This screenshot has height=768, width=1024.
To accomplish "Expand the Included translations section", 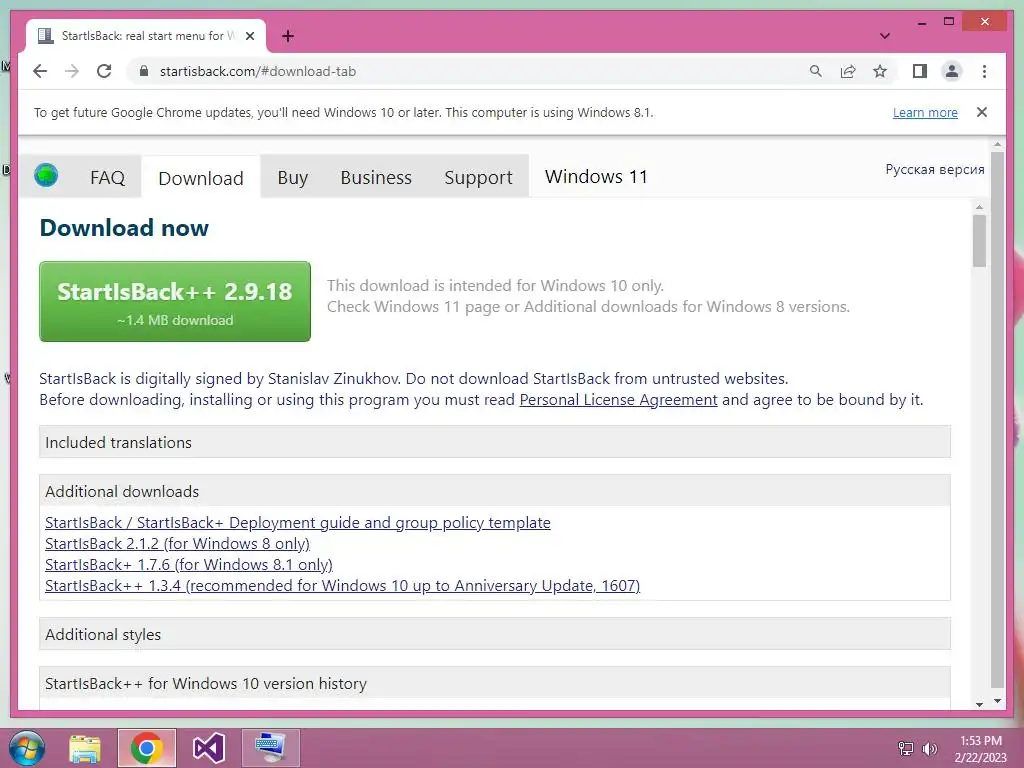I will [494, 442].
